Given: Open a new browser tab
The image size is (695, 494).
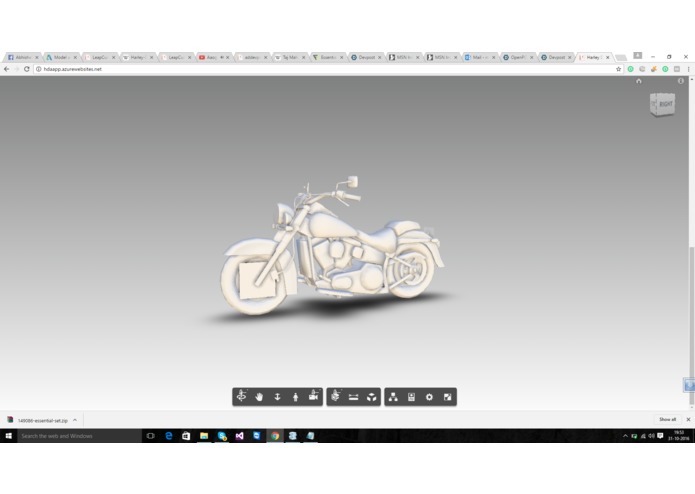Looking at the screenshot, I should pyautogui.click(x=621, y=58).
